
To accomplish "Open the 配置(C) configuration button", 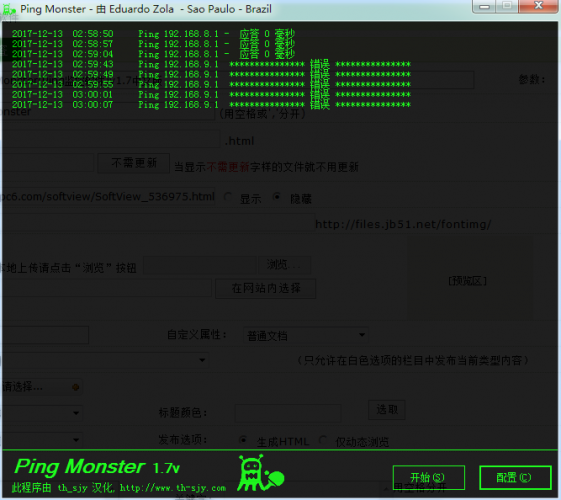I will pos(515,477).
